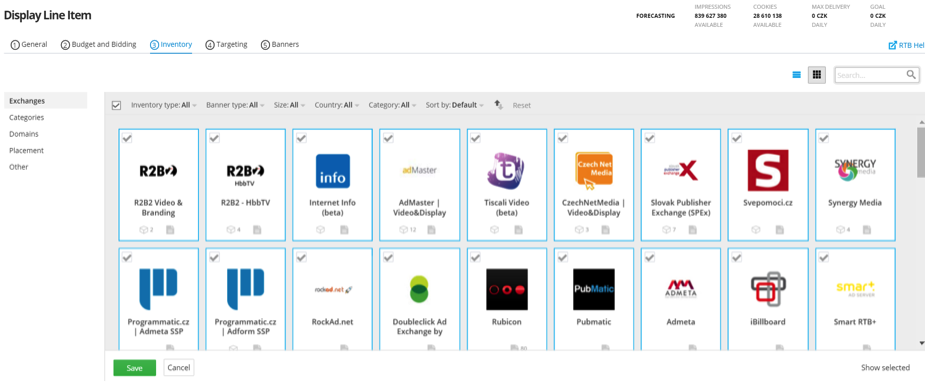Toggle the select-all exchanges checkbox
925x382 pixels.
pos(116,105)
